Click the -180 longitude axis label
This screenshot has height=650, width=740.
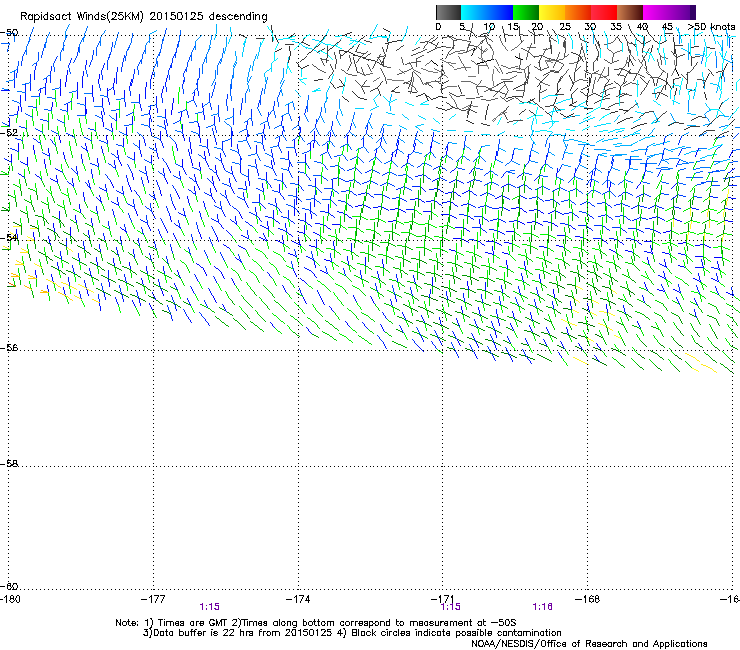[x=10, y=599]
